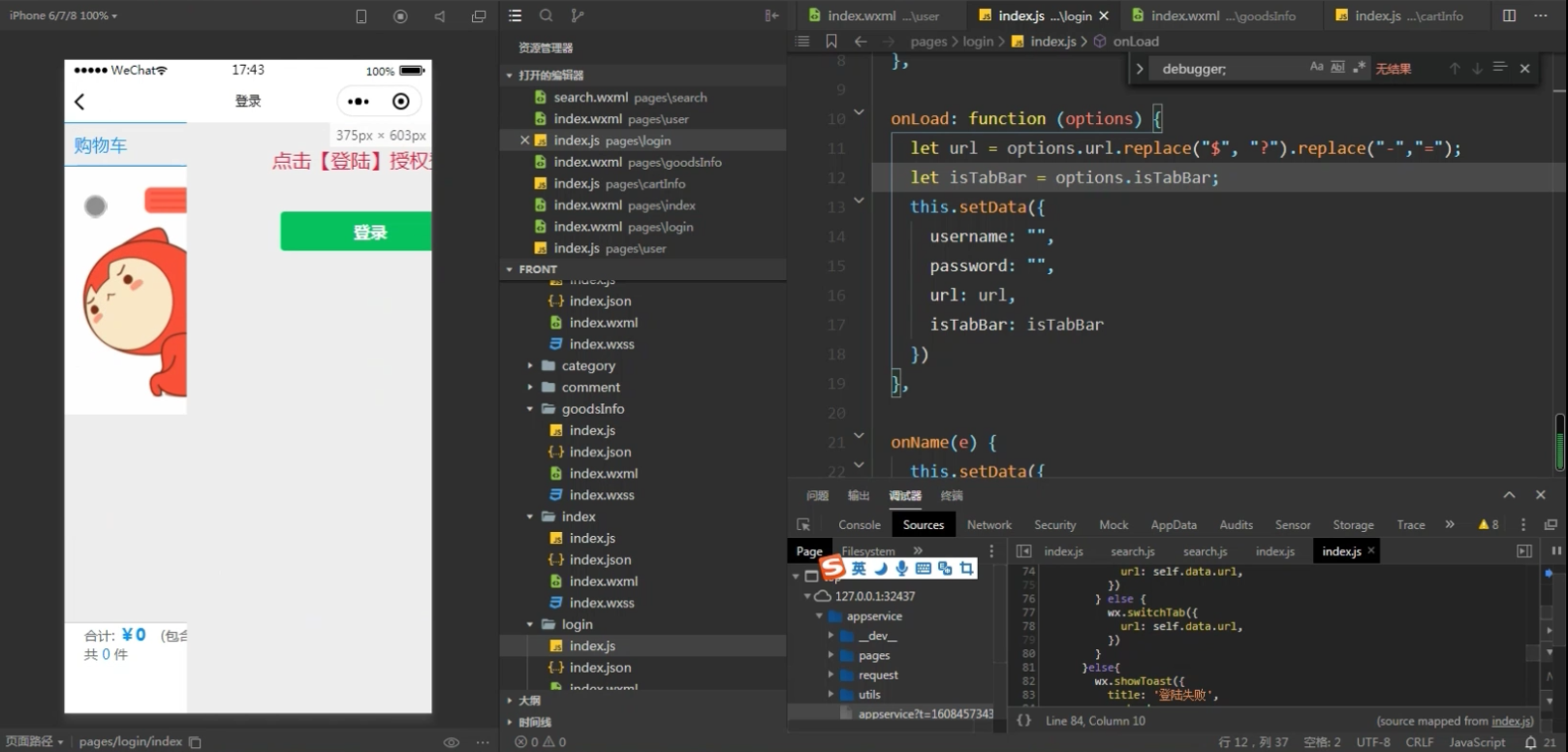This screenshot has width=1568, height=752.
Task: Click the CRLF line ending indicator
Action: click(1420, 741)
